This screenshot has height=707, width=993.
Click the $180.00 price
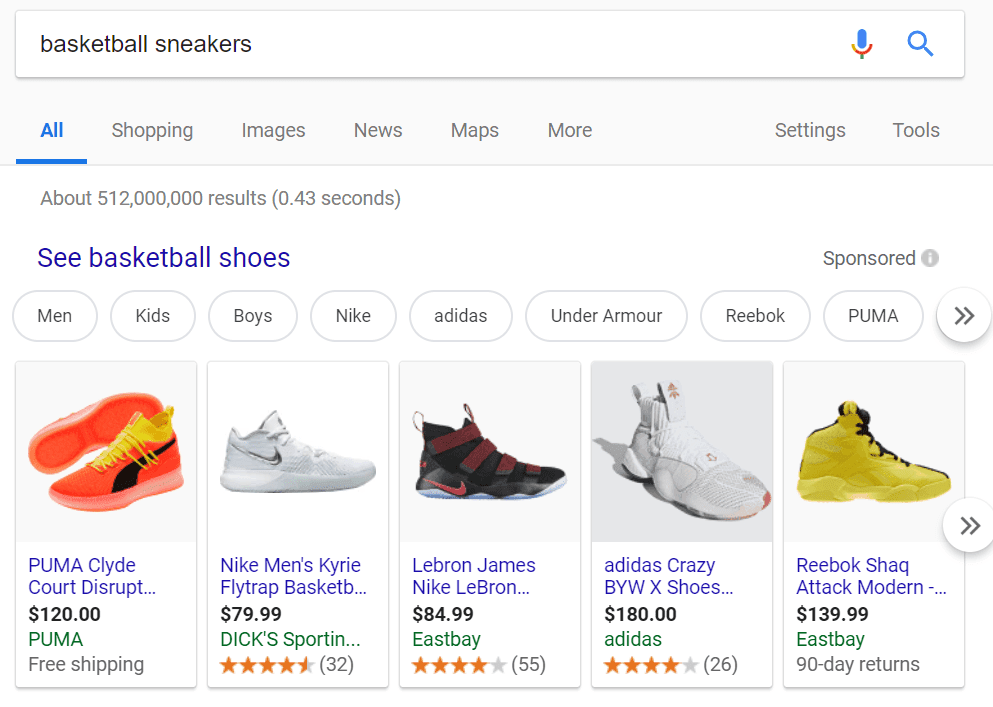coord(640,614)
